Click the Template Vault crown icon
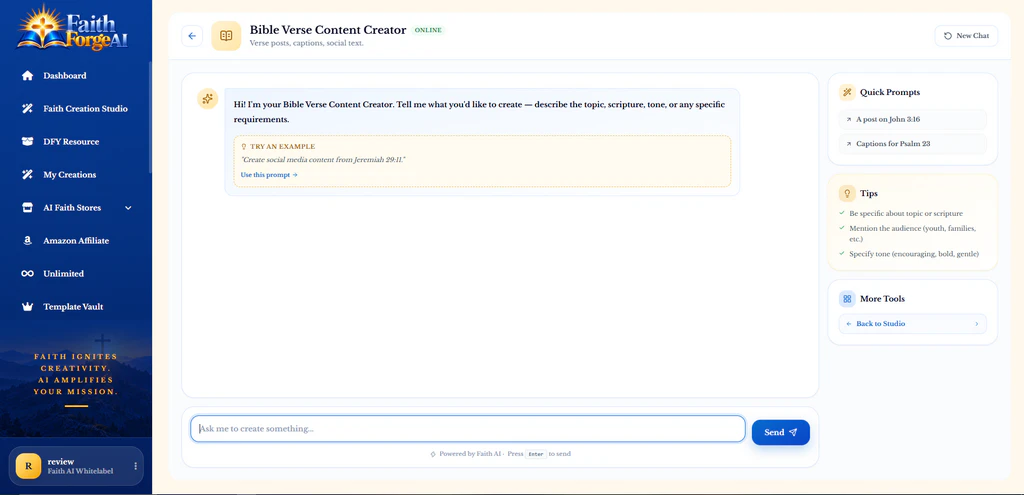 [x=27, y=306]
